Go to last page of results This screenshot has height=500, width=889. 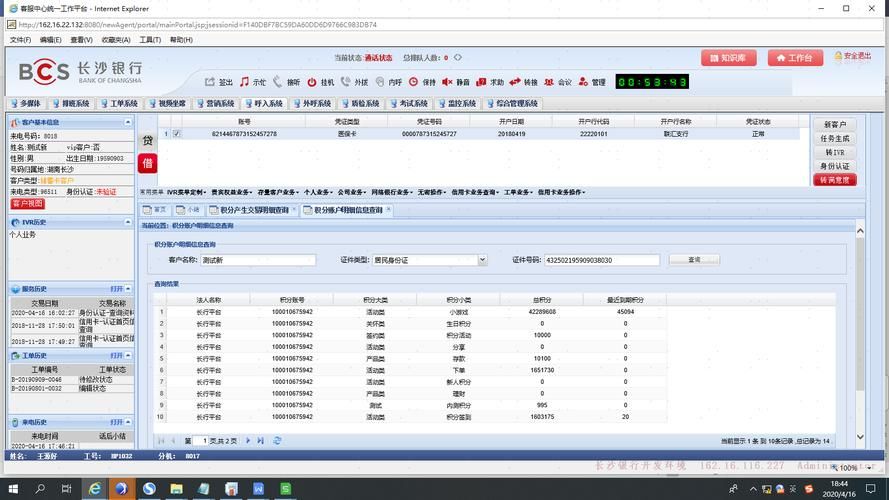coord(260,440)
